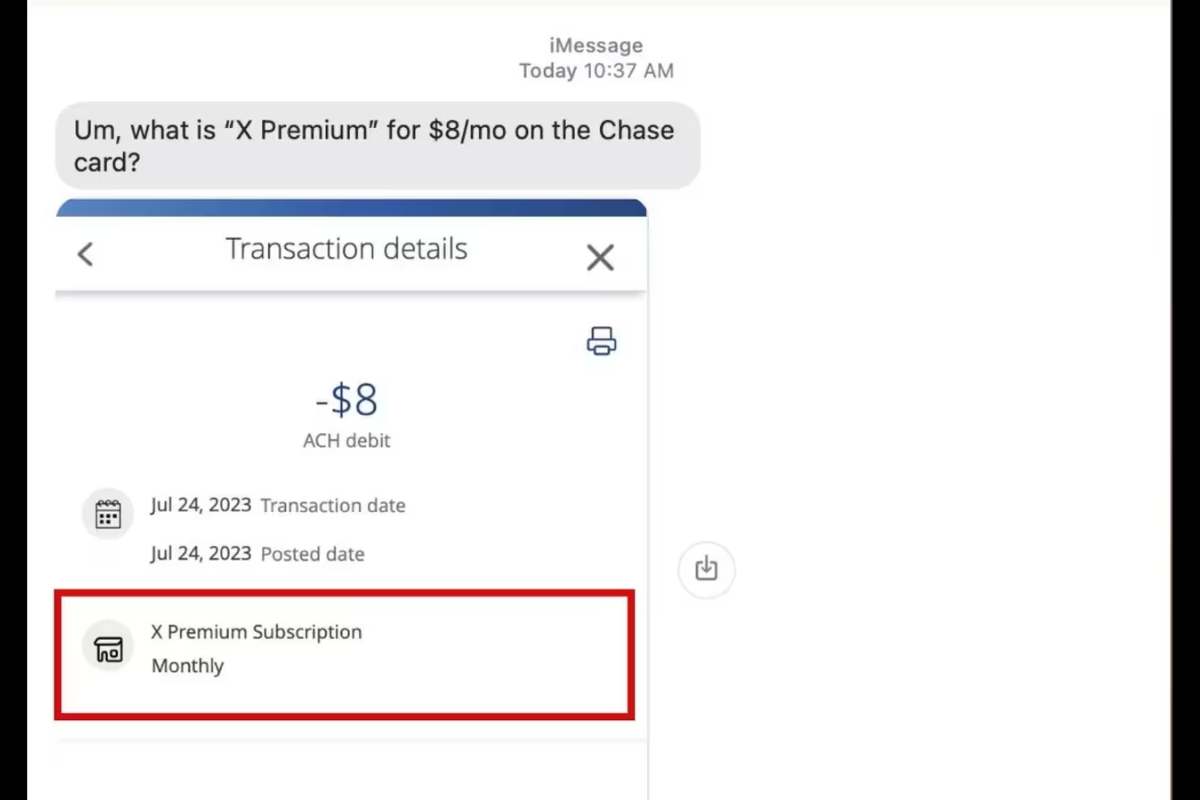The width and height of the screenshot is (1200, 800).
Task: Click the calendar icon beside transaction date
Action: click(x=108, y=514)
